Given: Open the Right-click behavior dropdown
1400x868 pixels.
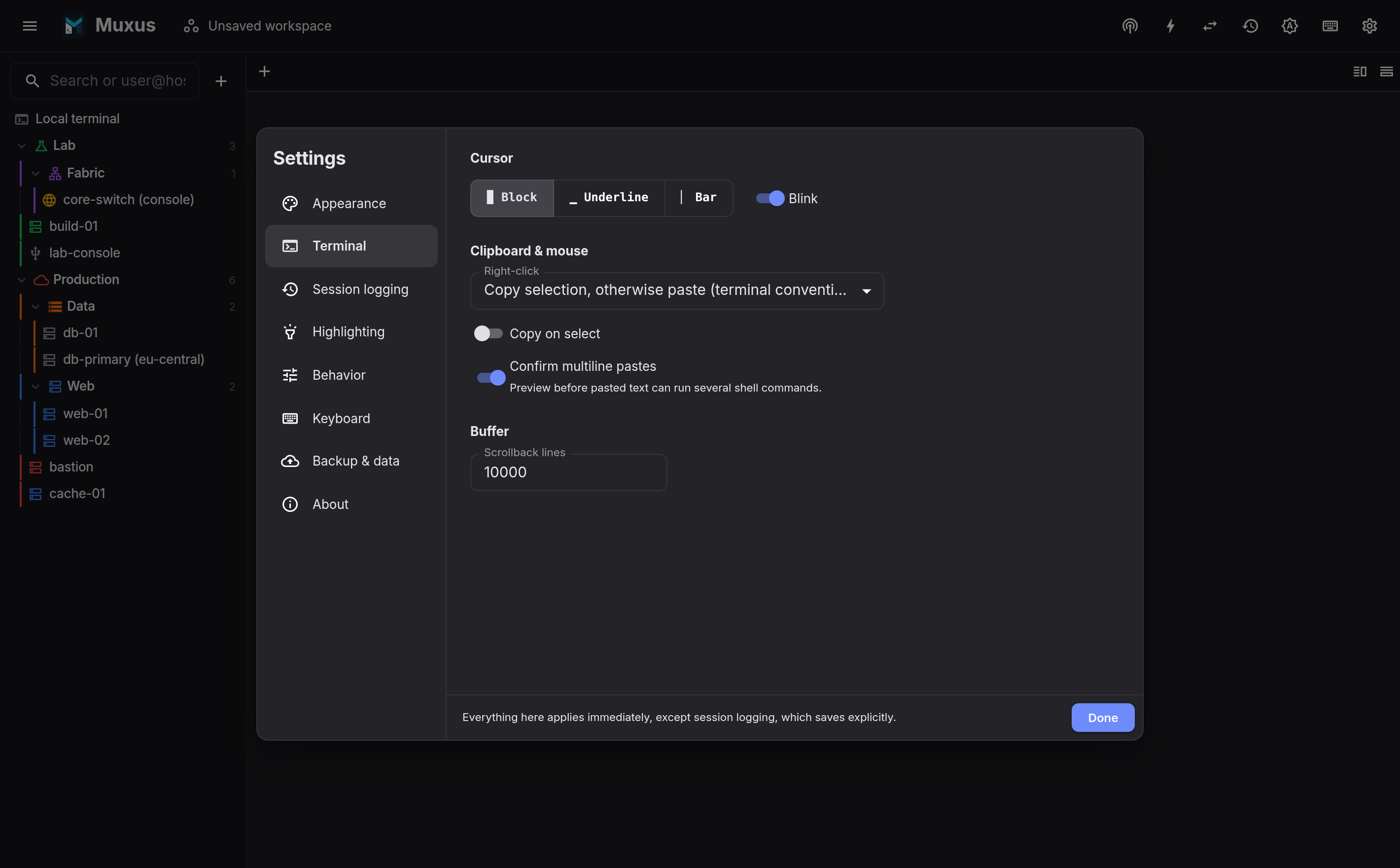Looking at the screenshot, I should tap(677, 291).
